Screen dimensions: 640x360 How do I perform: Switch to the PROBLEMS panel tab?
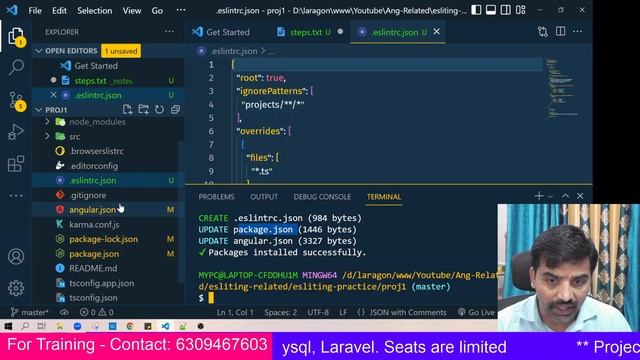click(216, 197)
